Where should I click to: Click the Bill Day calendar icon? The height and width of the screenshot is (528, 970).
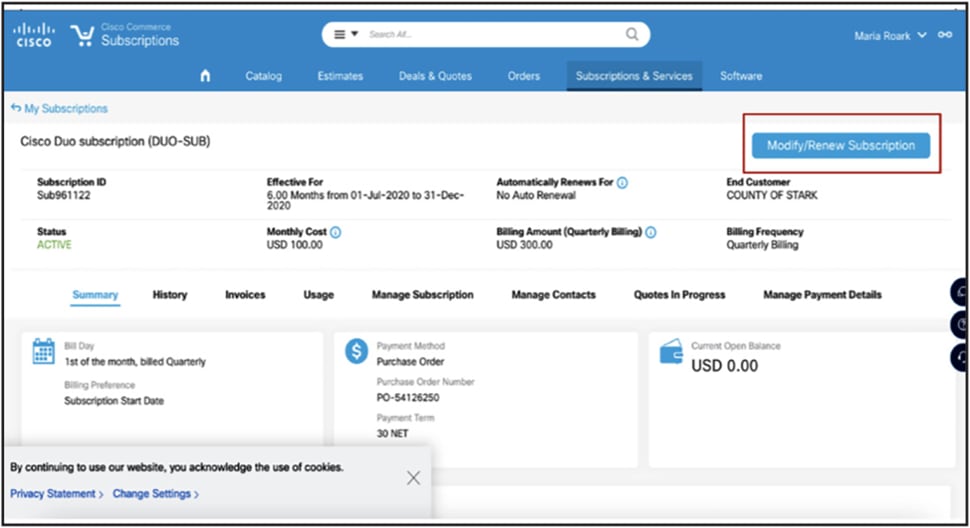43,351
